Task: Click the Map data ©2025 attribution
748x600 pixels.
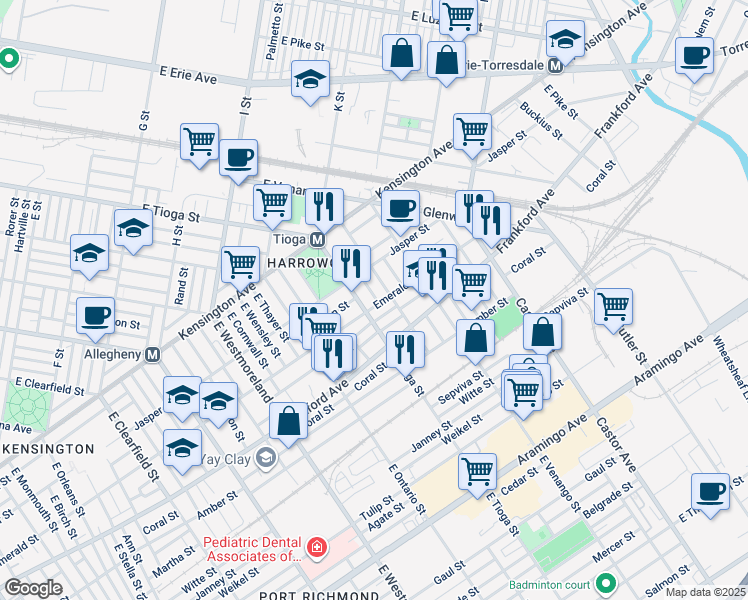Action: tap(706, 592)
